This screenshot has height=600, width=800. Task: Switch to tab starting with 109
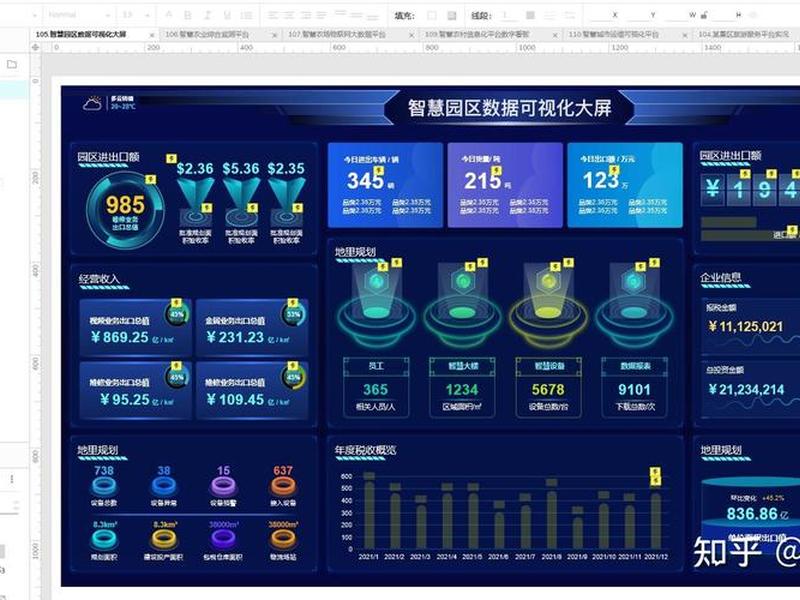[477, 34]
